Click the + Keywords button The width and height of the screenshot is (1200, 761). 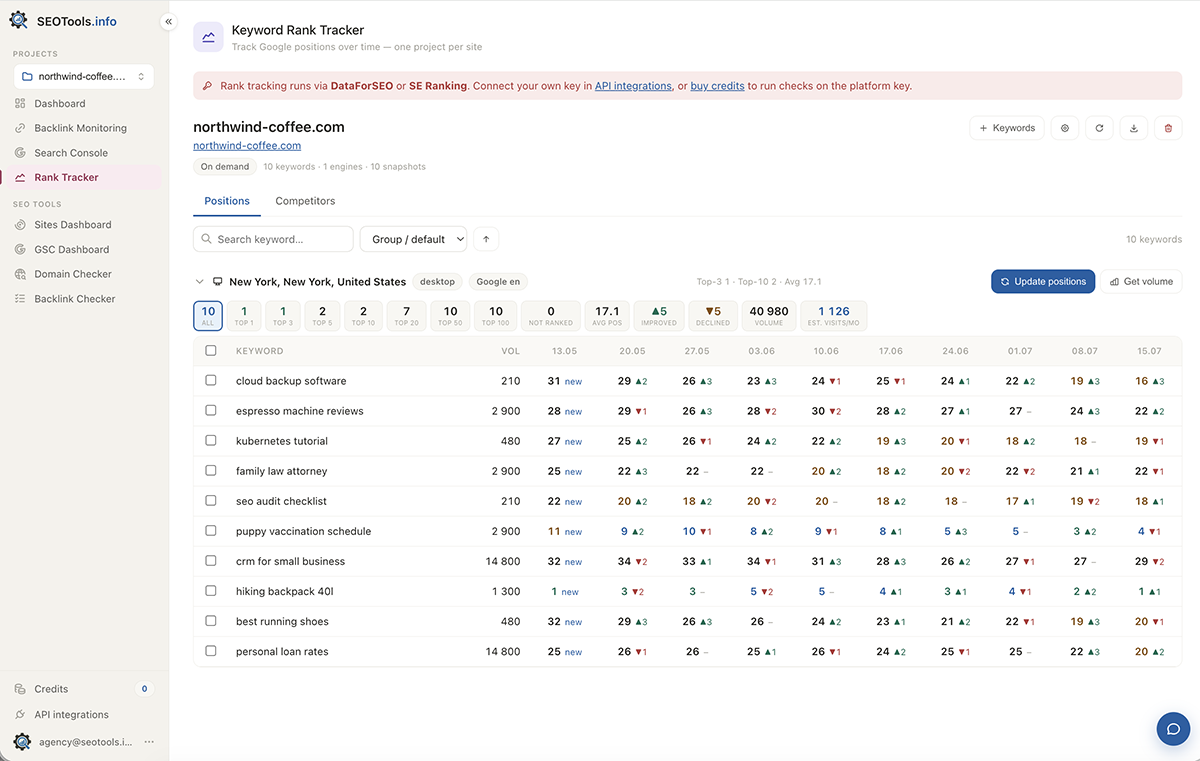[x=1007, y=128]
